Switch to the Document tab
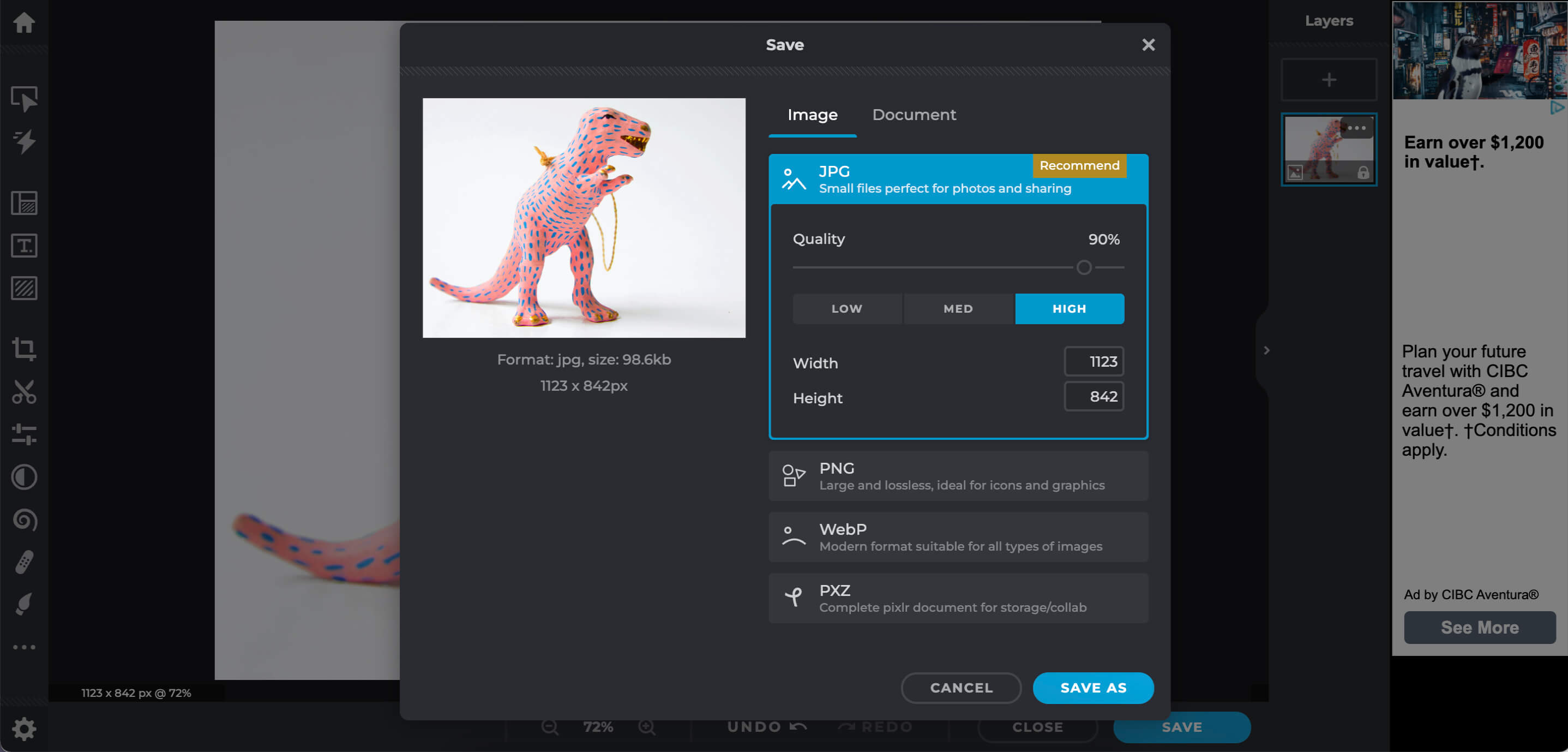 click(913, 114)
